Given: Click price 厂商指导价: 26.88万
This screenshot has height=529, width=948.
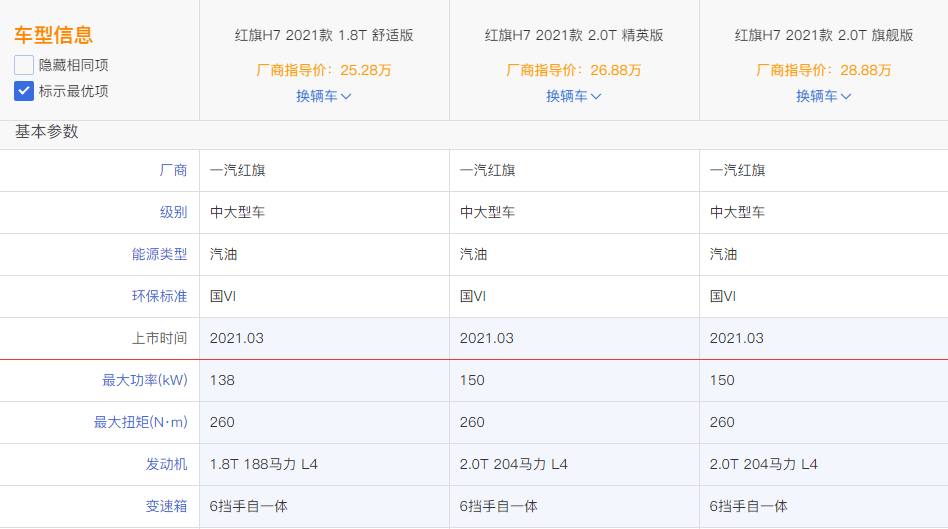Looking at the screenshot, I should [574, 70].
